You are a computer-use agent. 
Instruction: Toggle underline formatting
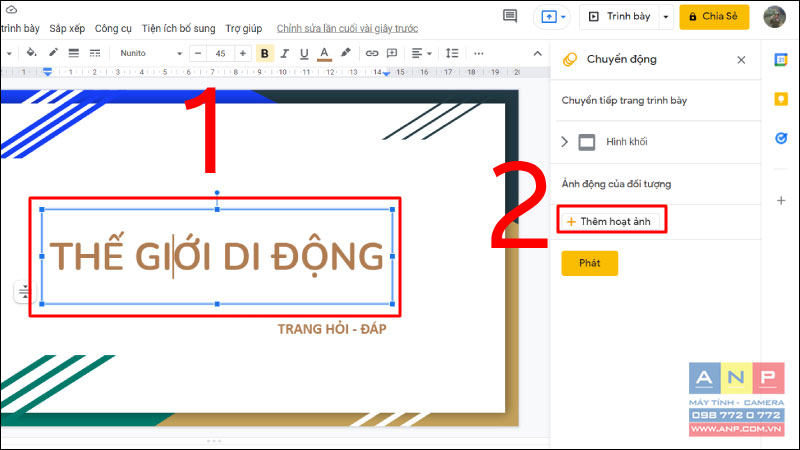pyautogui.click(x=304, y=53)
